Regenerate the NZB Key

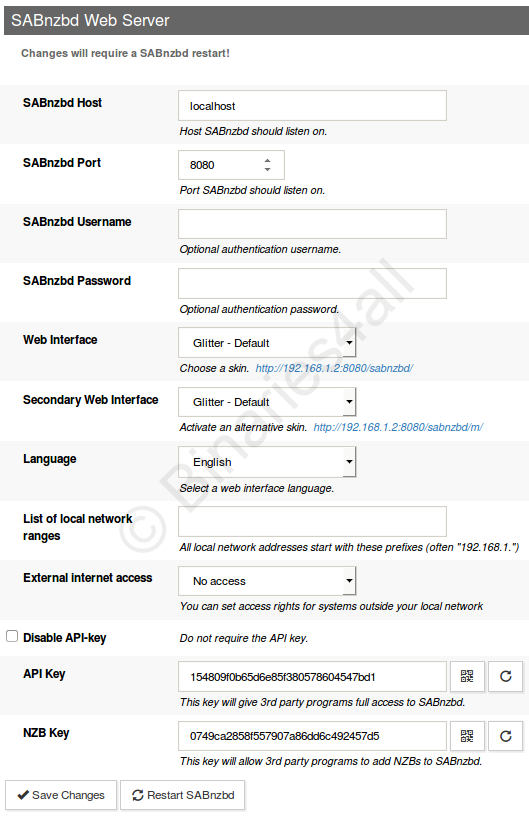[x=506, y=736]
